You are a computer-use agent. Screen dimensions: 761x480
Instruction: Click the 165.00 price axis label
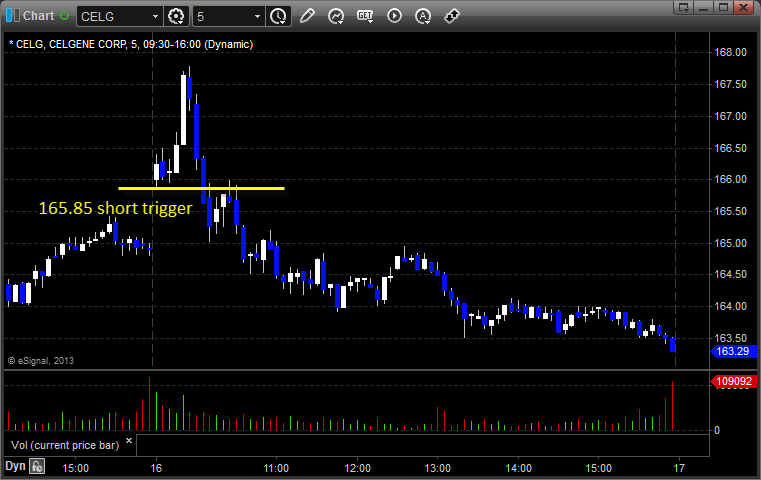click(x=730, y=243)
